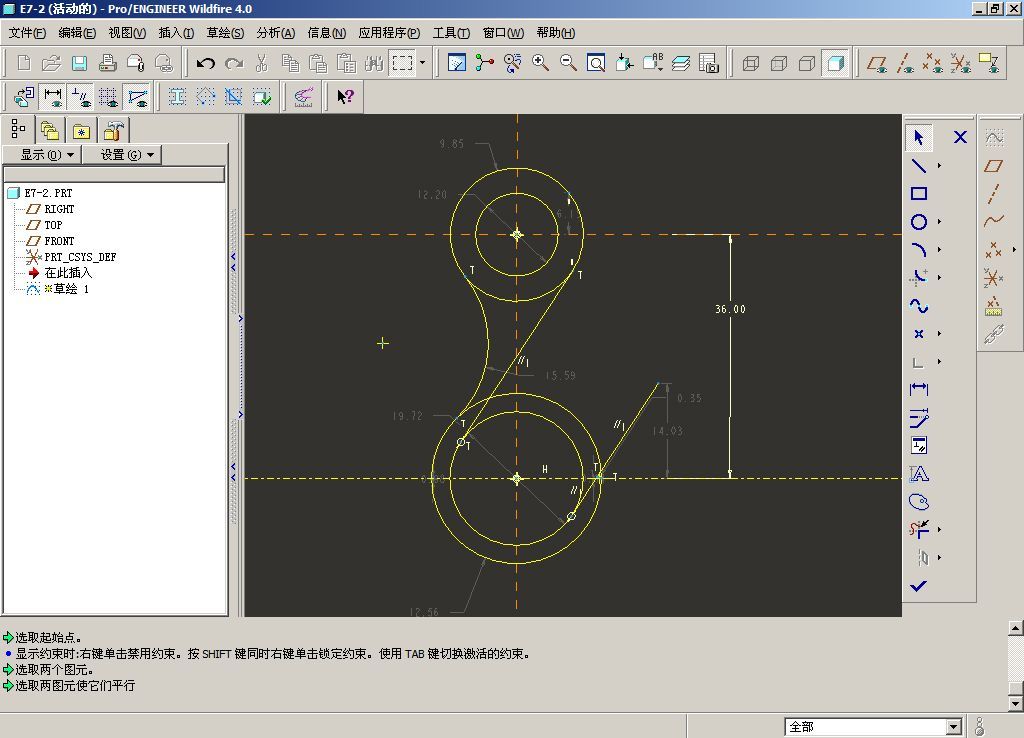Select the Modify dimensions tool
Screen dimensions: 1024x738
(x=919, y=418)
